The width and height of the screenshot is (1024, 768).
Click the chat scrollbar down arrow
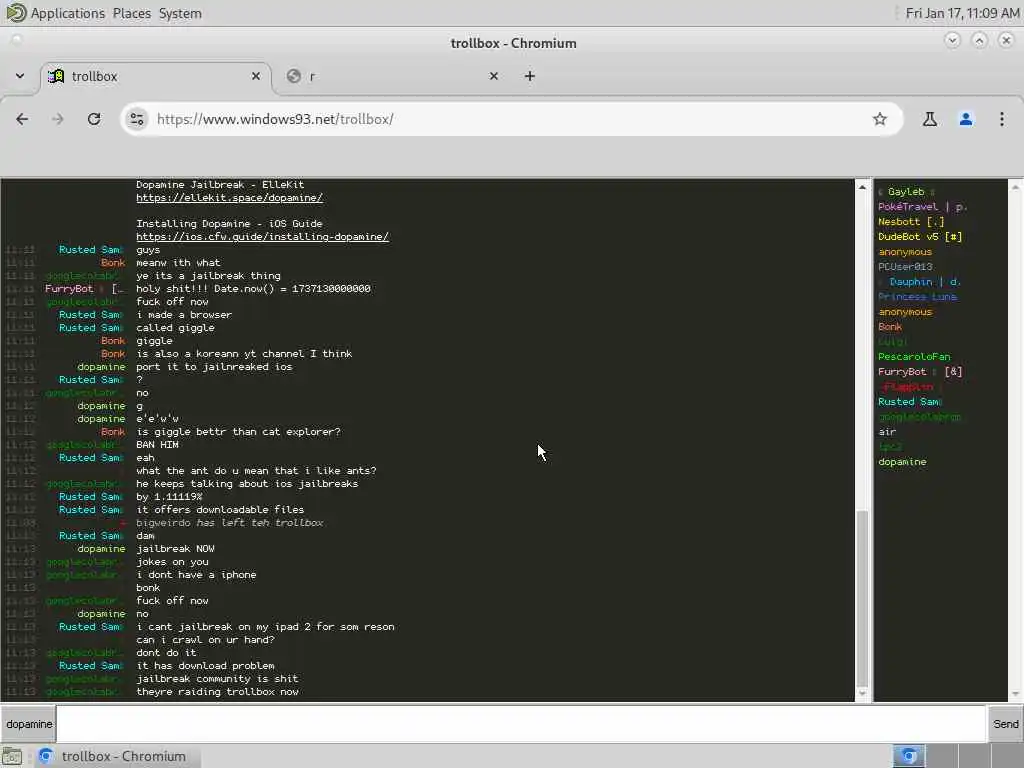862,694
